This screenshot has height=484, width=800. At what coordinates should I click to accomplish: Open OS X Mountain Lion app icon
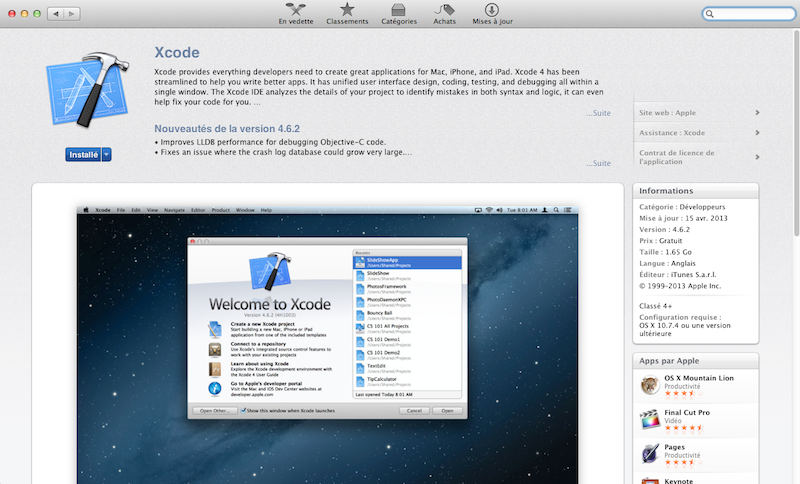pos(650,385)
